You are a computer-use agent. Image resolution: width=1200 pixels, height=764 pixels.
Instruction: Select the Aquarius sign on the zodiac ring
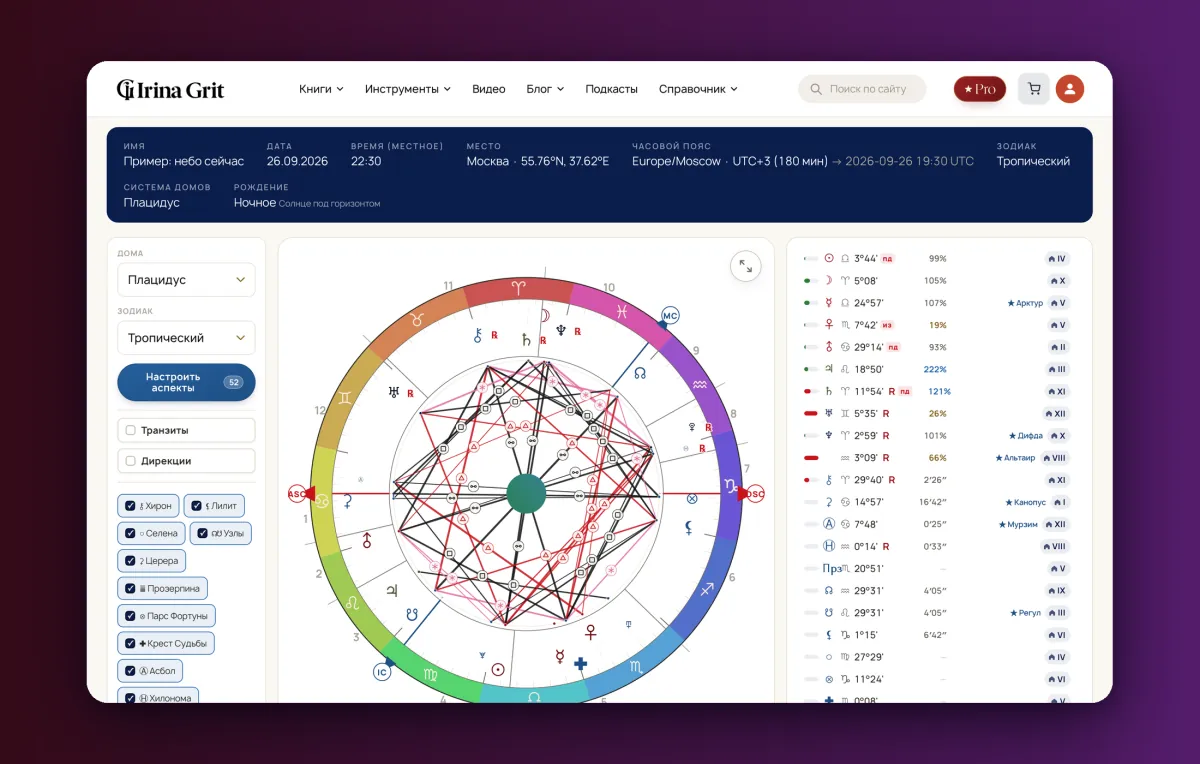pyautogui.click(x=701, y=383)
